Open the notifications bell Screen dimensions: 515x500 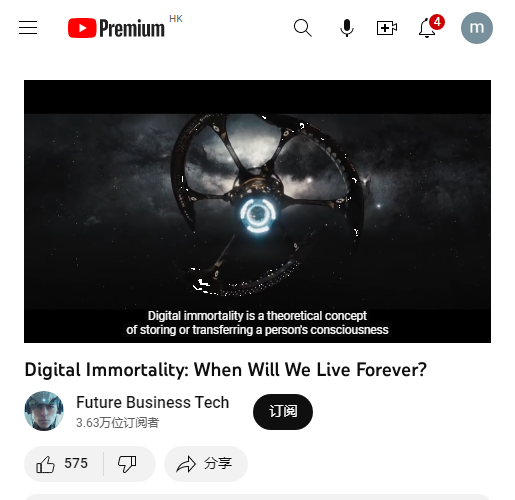(x=427, y=29)
